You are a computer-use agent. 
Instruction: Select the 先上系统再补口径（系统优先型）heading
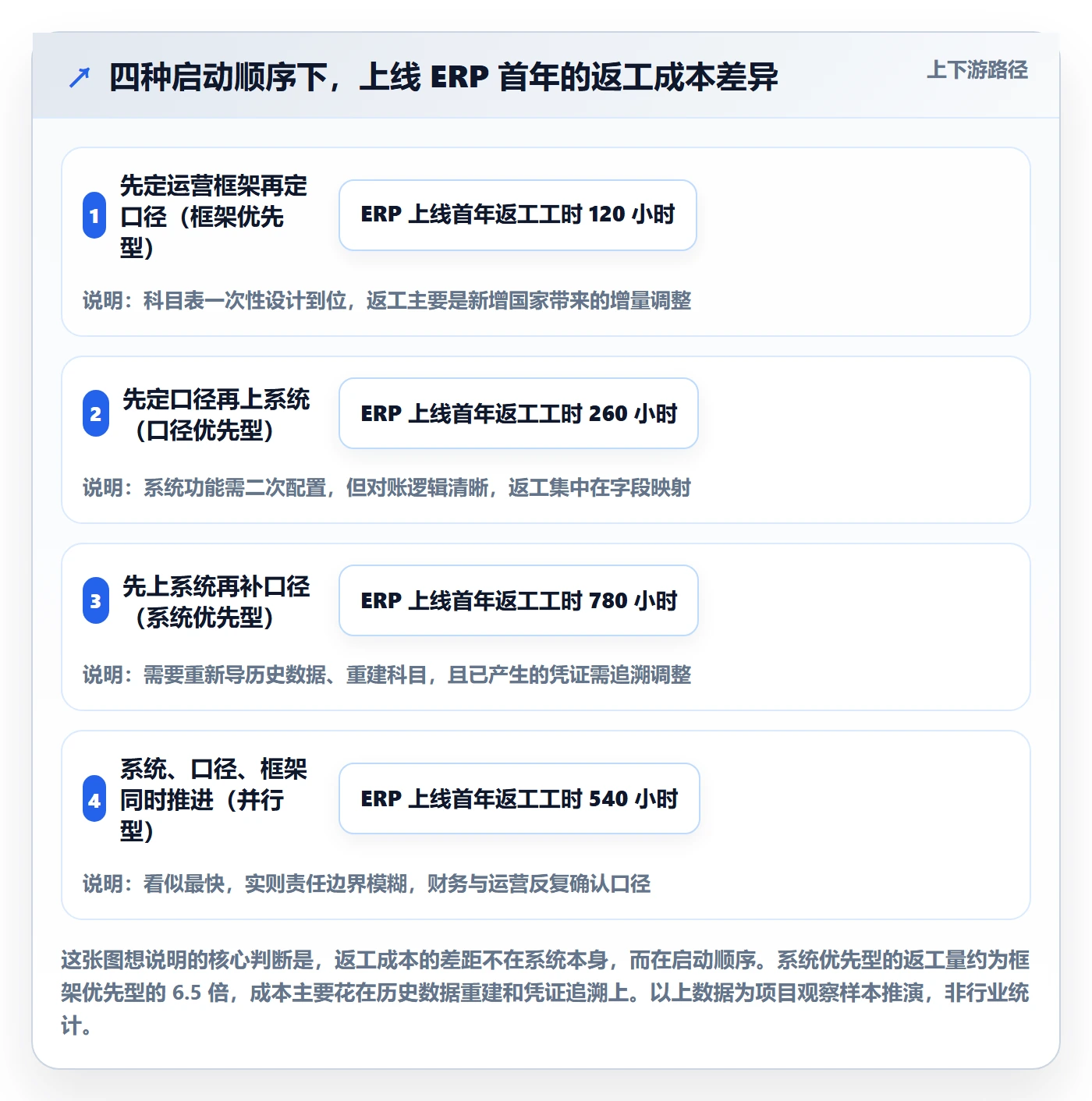pyautogui.click(x=216, y=601)
